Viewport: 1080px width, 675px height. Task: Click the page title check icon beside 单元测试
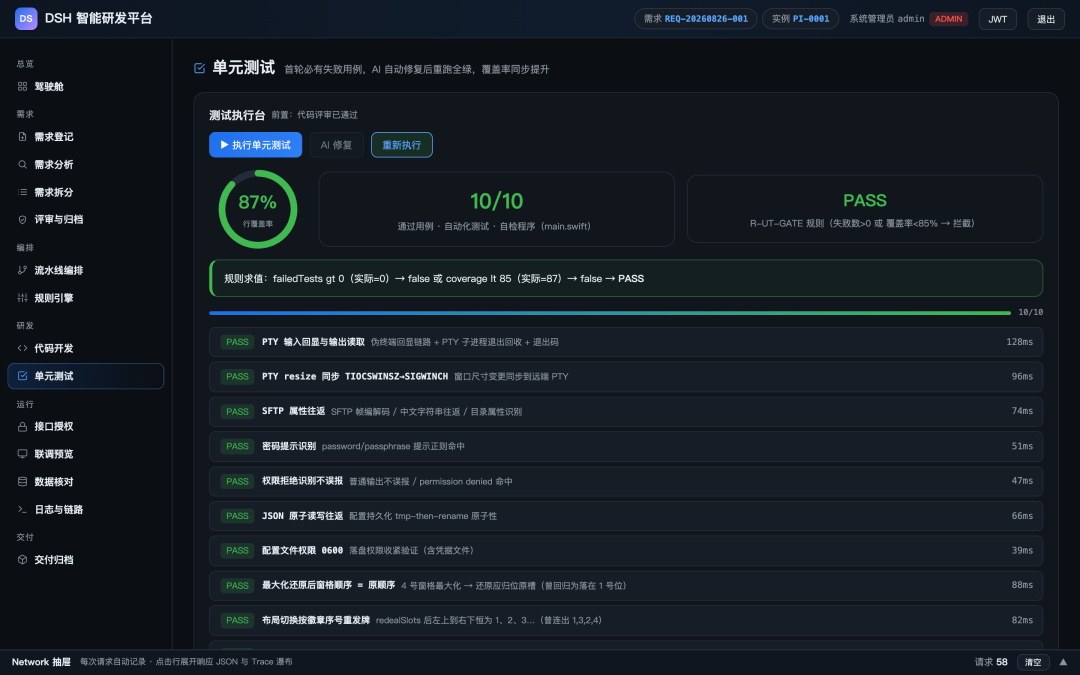click(200, 68)
